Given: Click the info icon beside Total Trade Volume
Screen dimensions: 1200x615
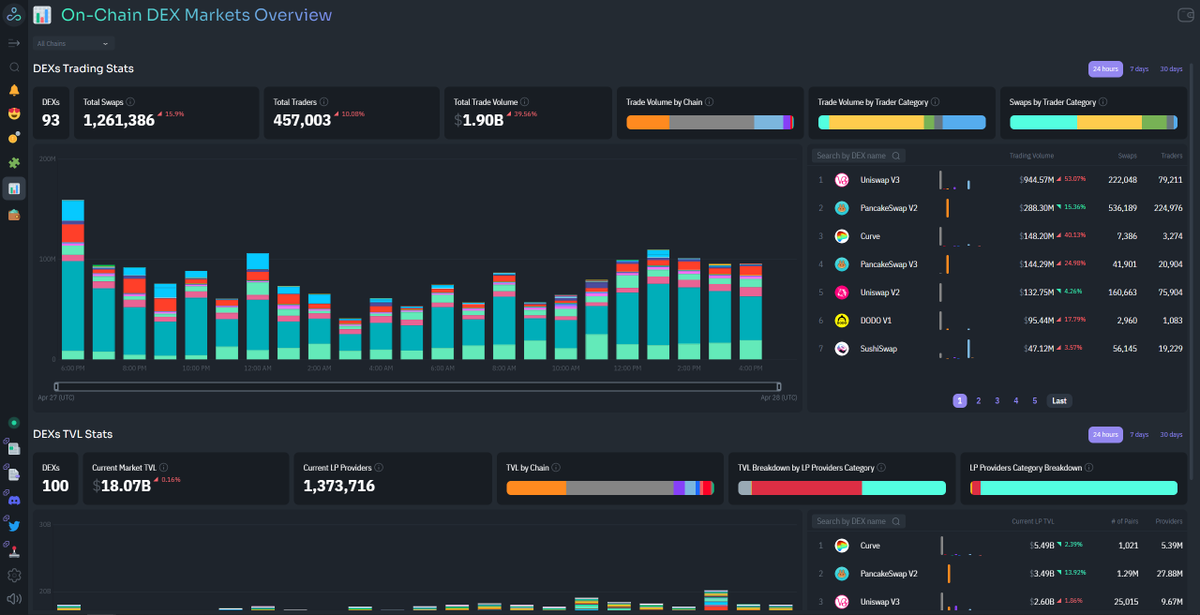Looking at the screenshot, I should point(525,102).
